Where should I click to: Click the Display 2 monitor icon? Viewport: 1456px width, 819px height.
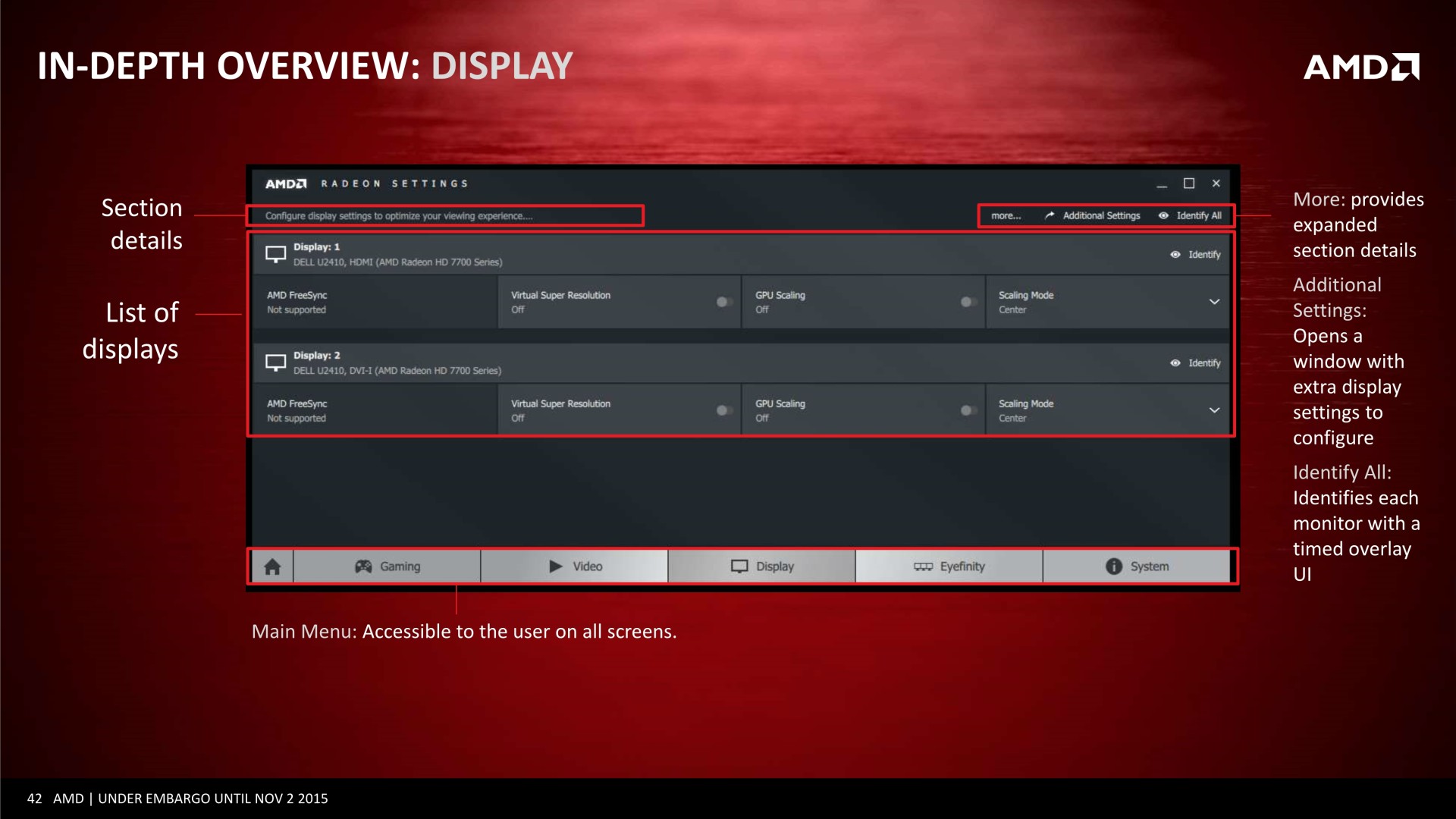[x=275, y=362]
